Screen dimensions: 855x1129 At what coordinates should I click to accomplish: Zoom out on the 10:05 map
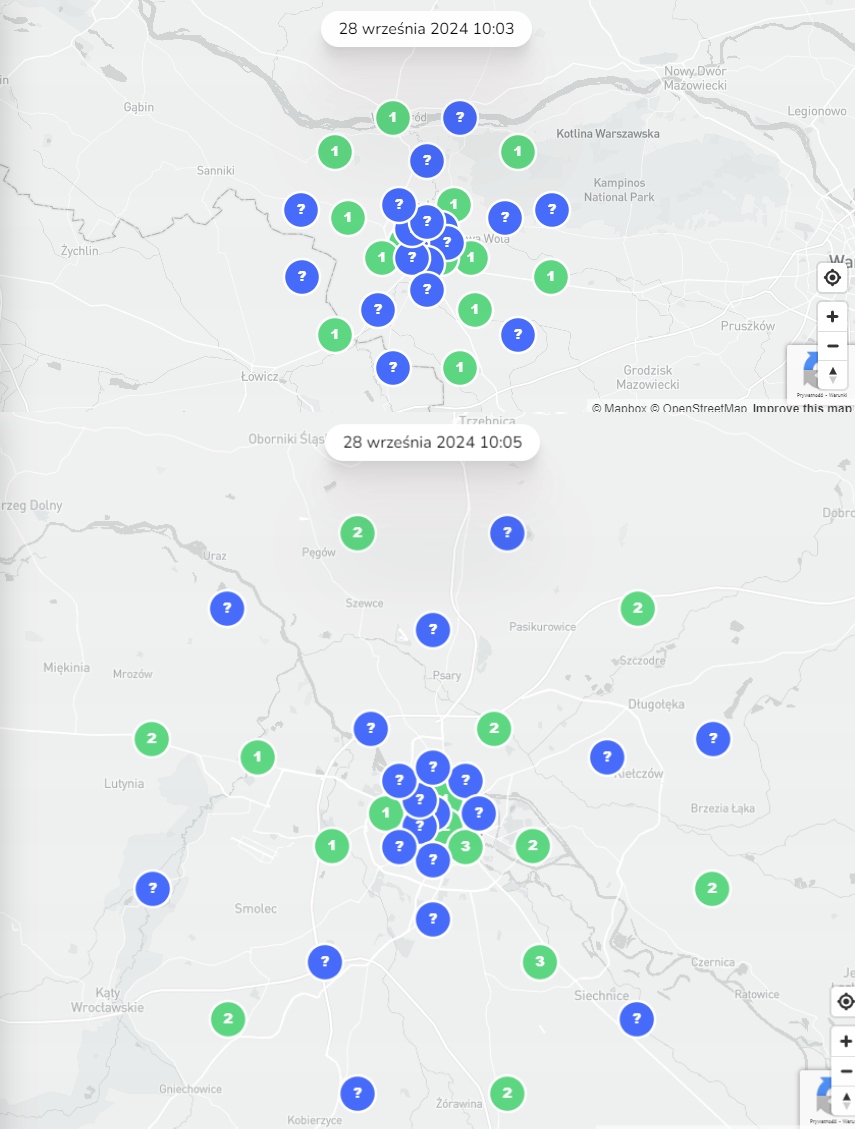click(x=846, y=1071)
